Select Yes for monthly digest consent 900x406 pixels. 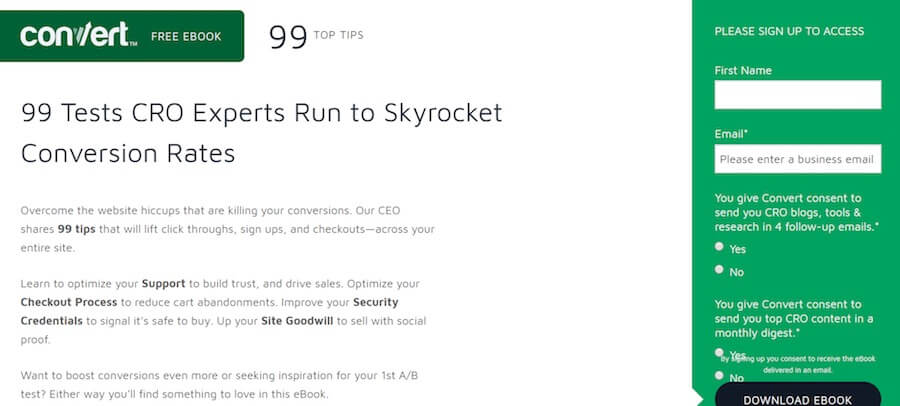tap(719, 352)
